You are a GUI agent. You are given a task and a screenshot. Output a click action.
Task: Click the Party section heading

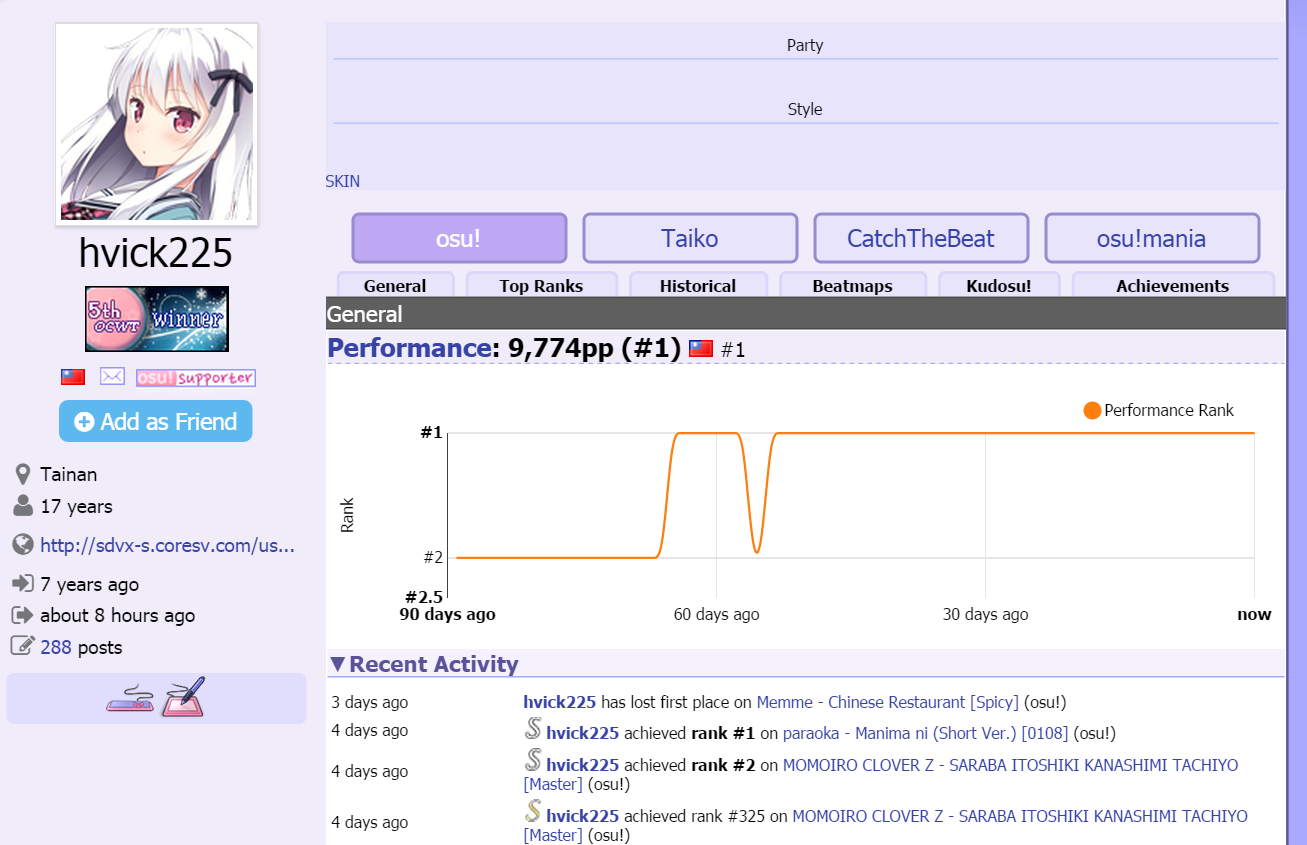pyautogui.click(x=805, y=45)
